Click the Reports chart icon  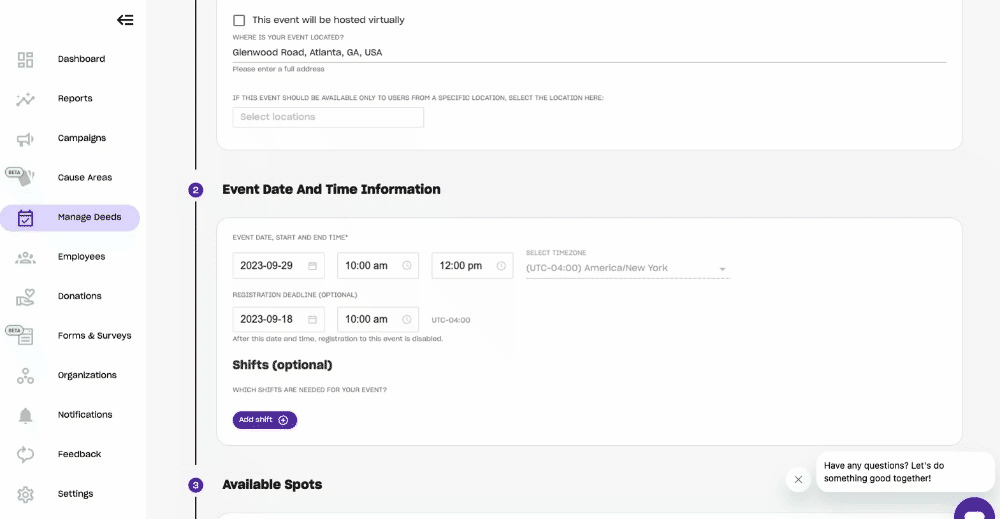pos(26,99)
